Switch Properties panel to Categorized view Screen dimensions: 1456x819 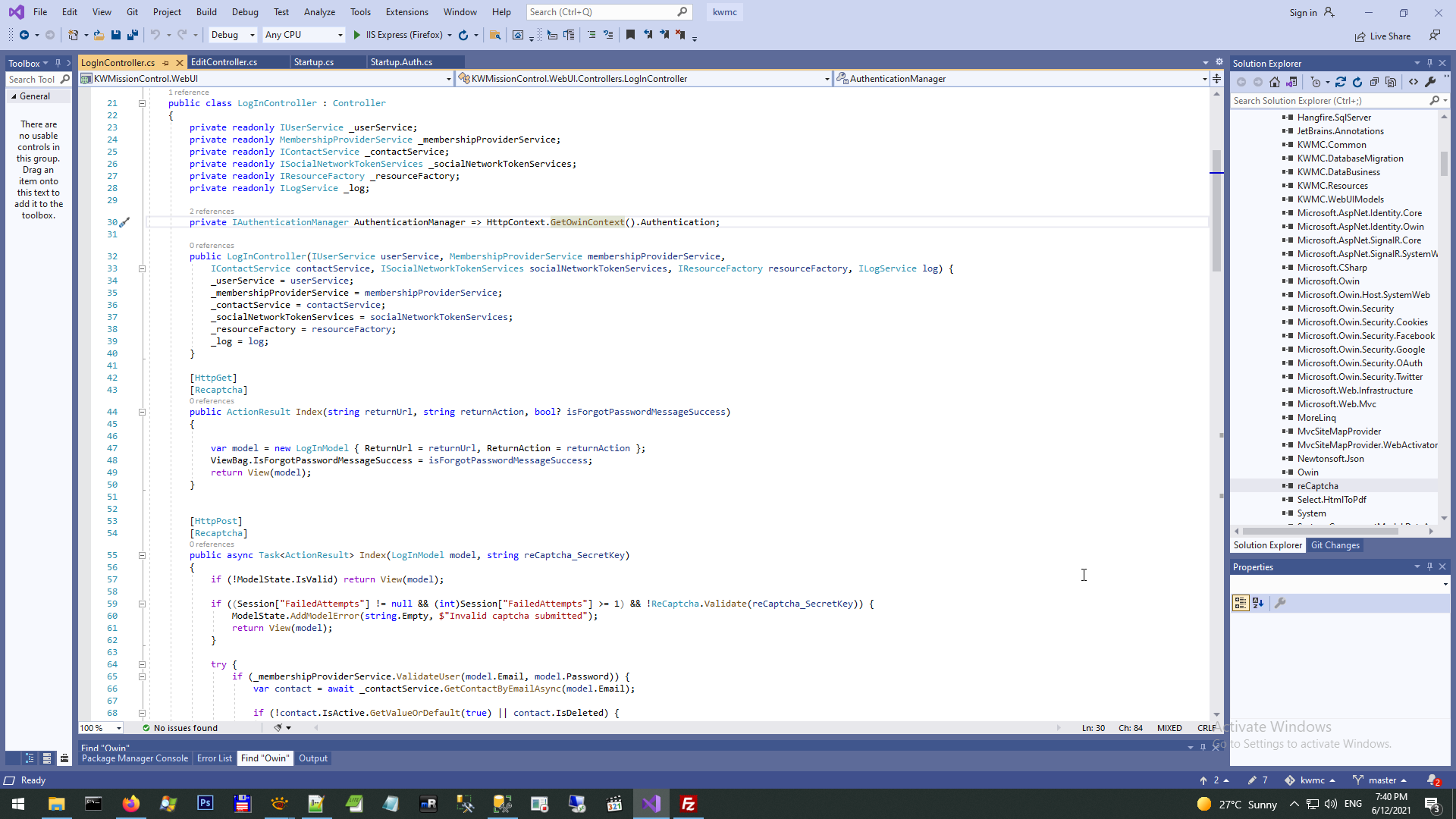click(x=1241, y=603)
